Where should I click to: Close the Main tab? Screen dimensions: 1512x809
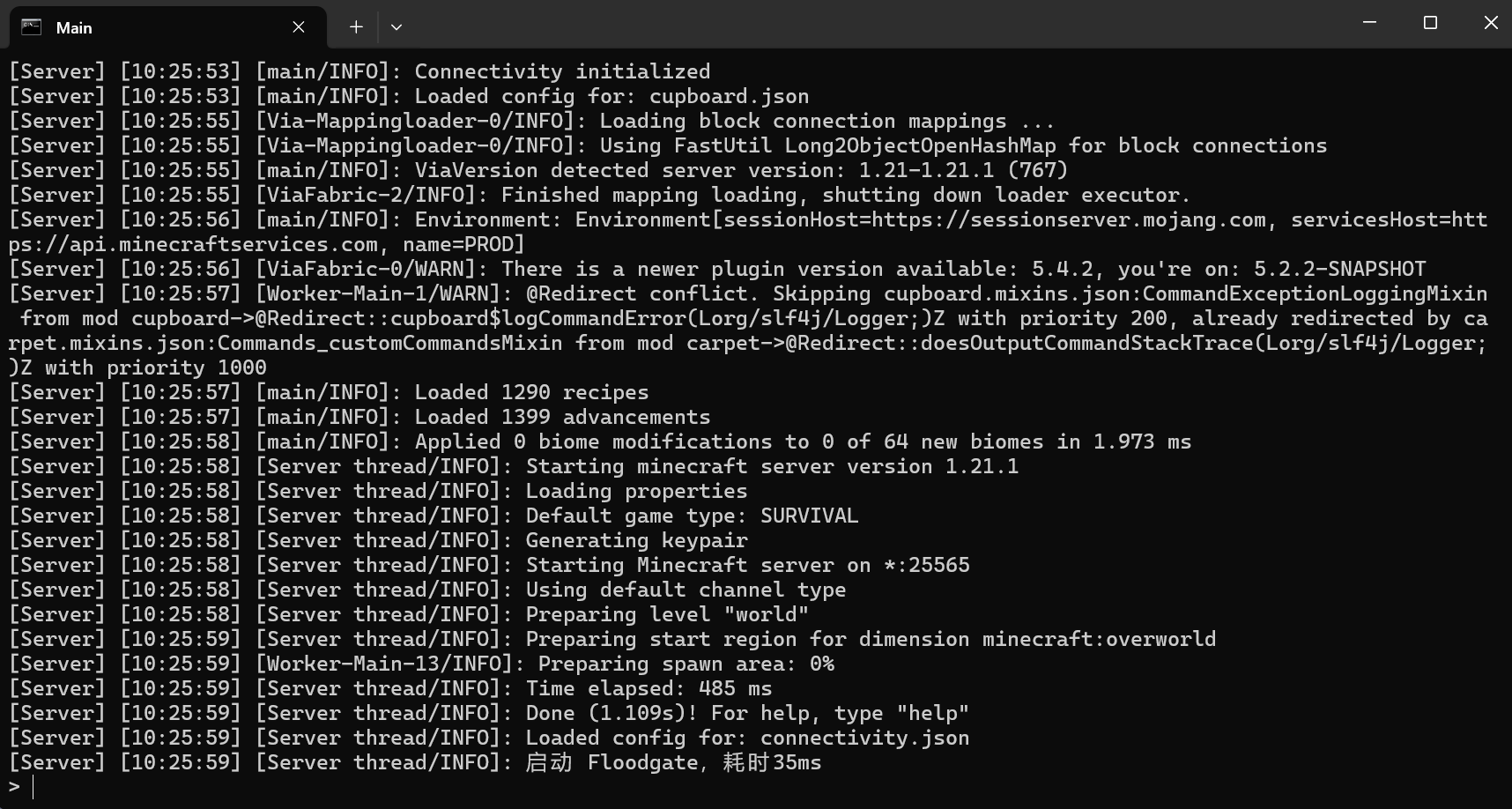coord(299,27)
